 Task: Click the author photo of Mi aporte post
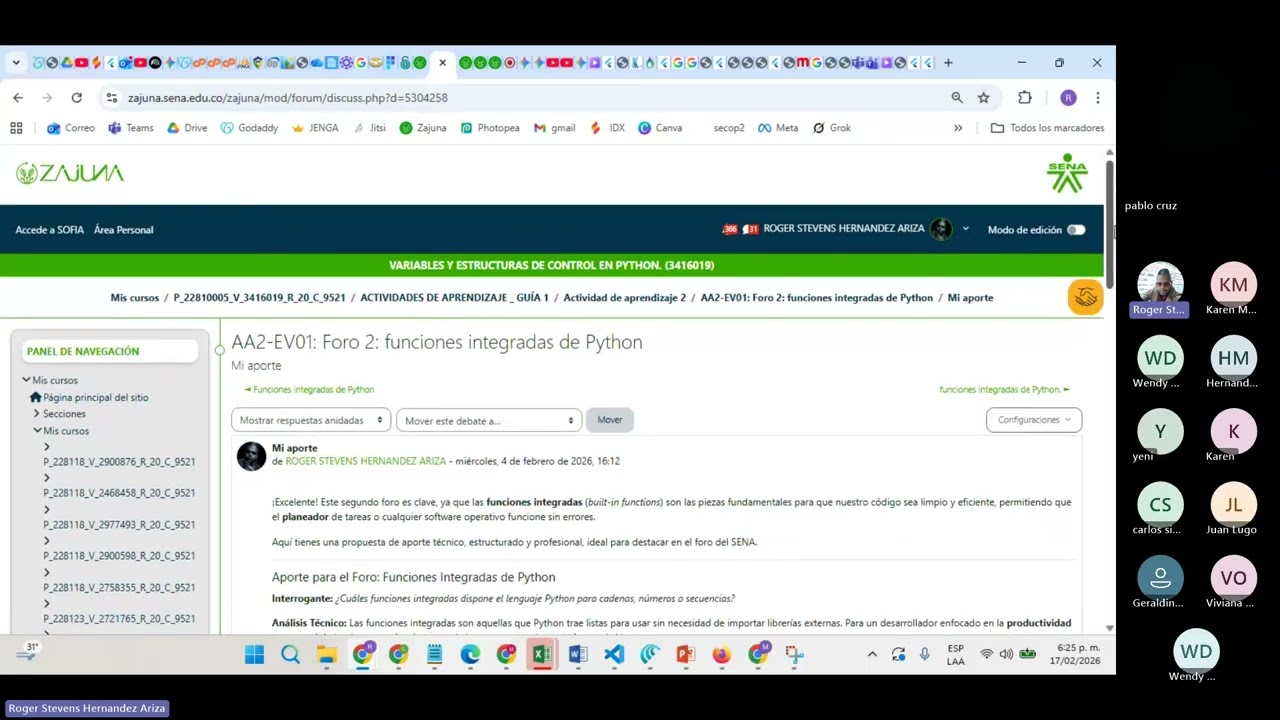pyautogui.click(x=251, y=456)
